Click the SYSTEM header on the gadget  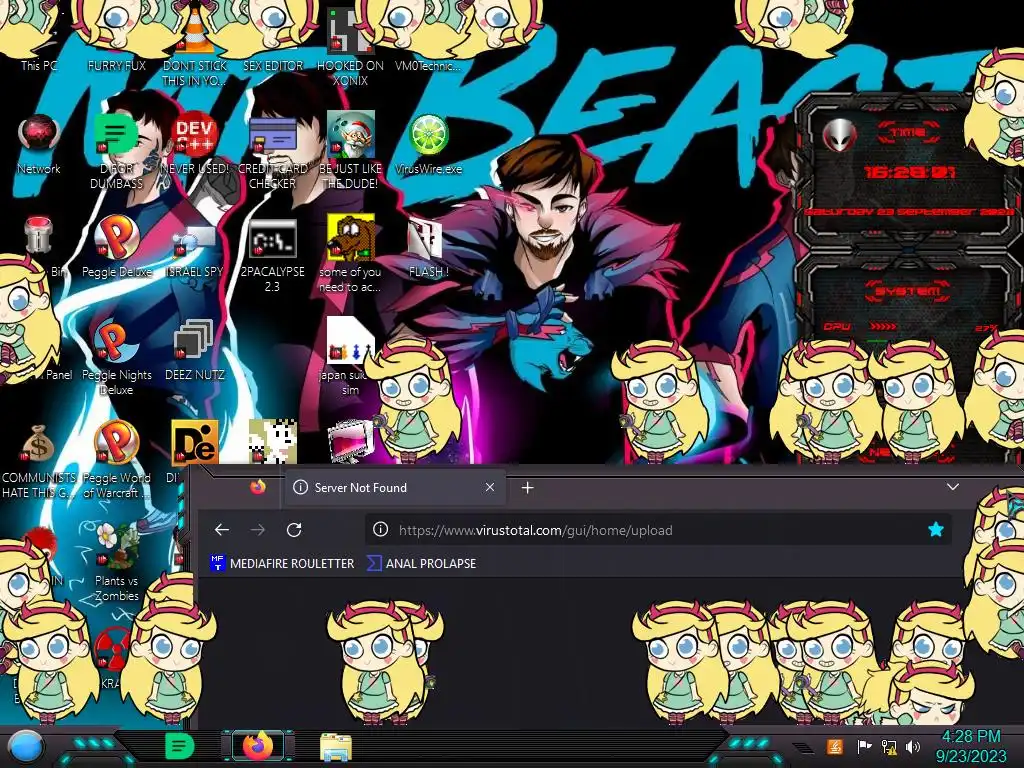point(908,292)
